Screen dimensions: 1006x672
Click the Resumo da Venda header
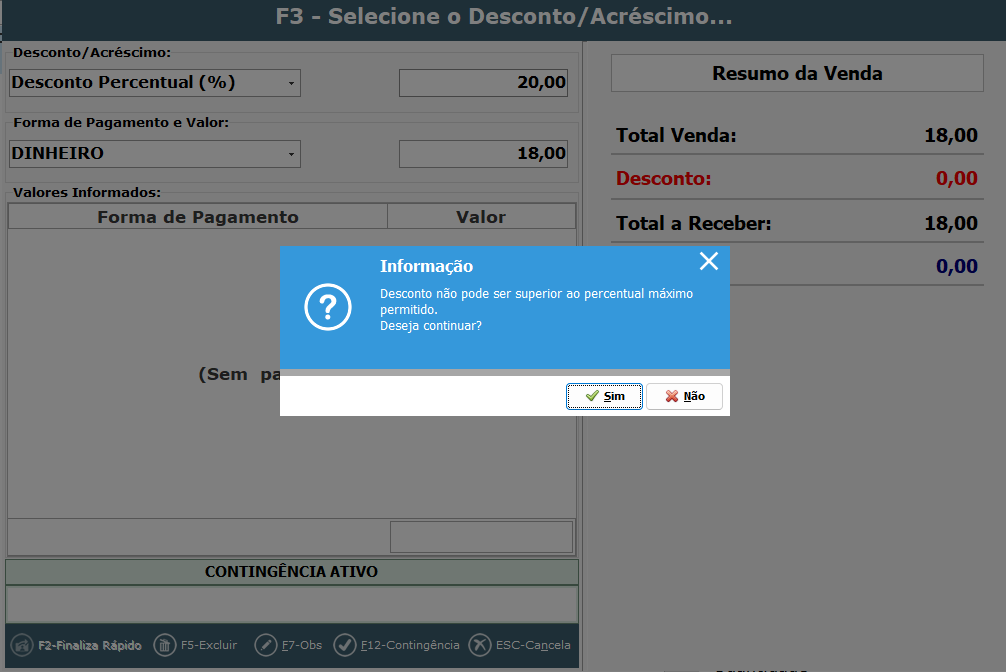[x=797, y=73]
